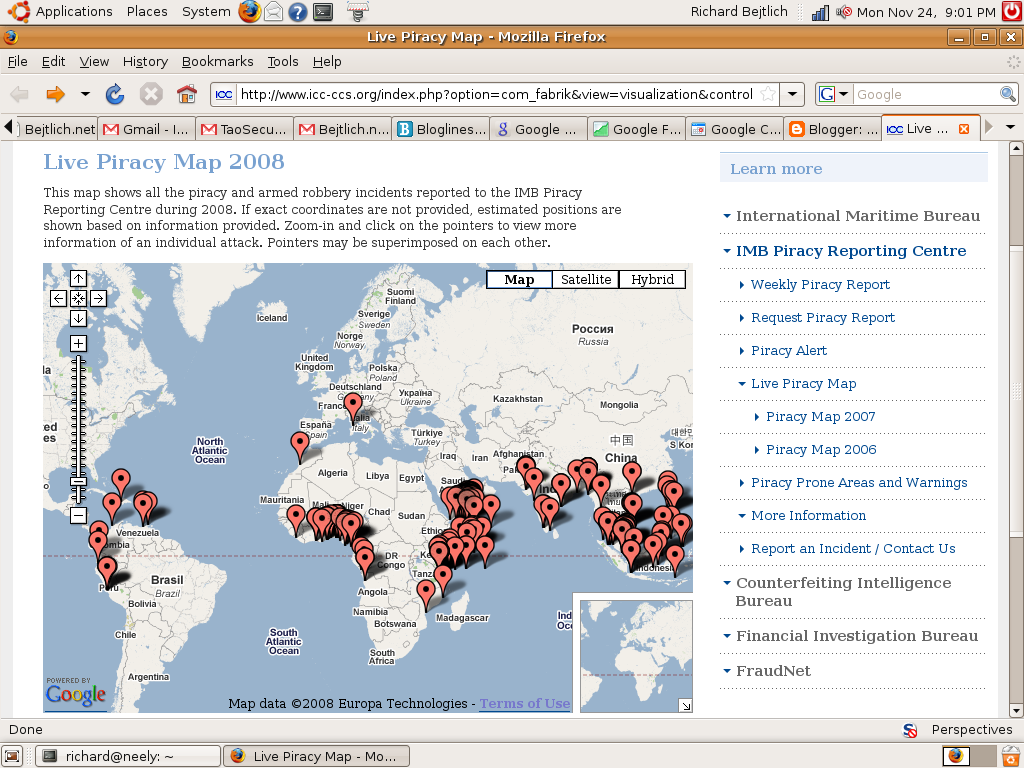Click the search magnifier icon
Screen dimensions: 1024x768
pyautogui.click(x=1008, y=94)
